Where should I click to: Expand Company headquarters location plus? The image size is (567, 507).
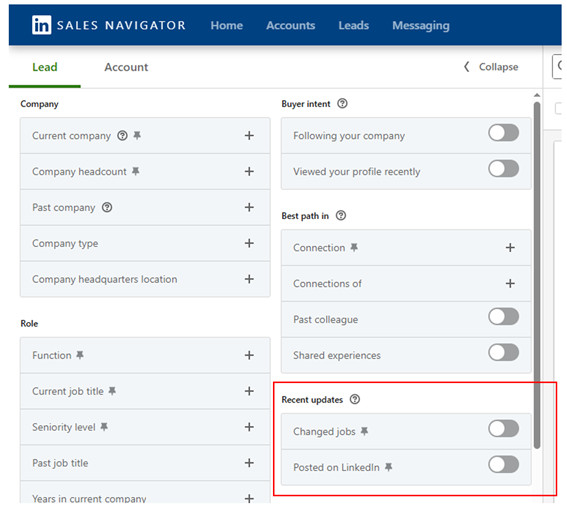(x=249, y=279)
